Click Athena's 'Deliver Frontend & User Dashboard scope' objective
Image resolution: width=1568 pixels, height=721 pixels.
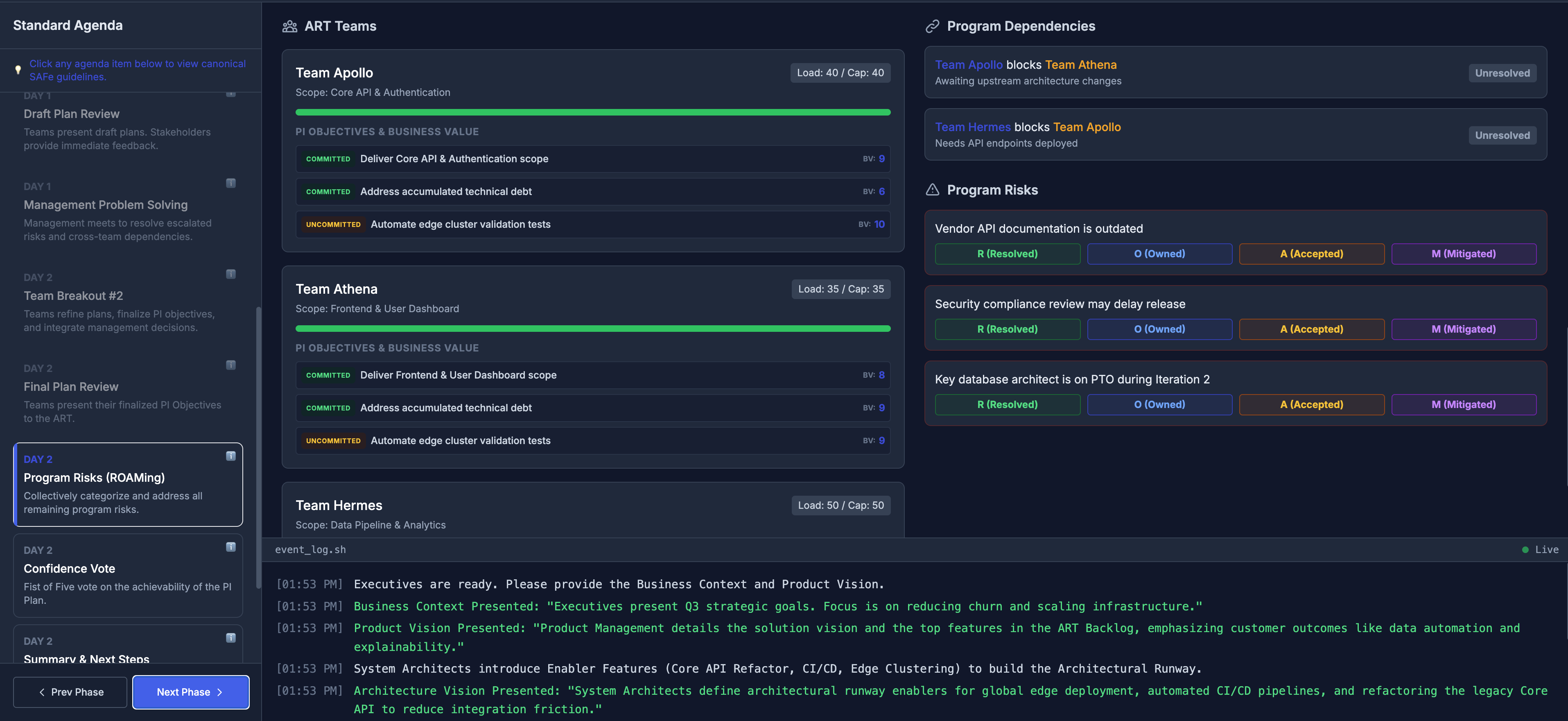(x=593, y=375)
